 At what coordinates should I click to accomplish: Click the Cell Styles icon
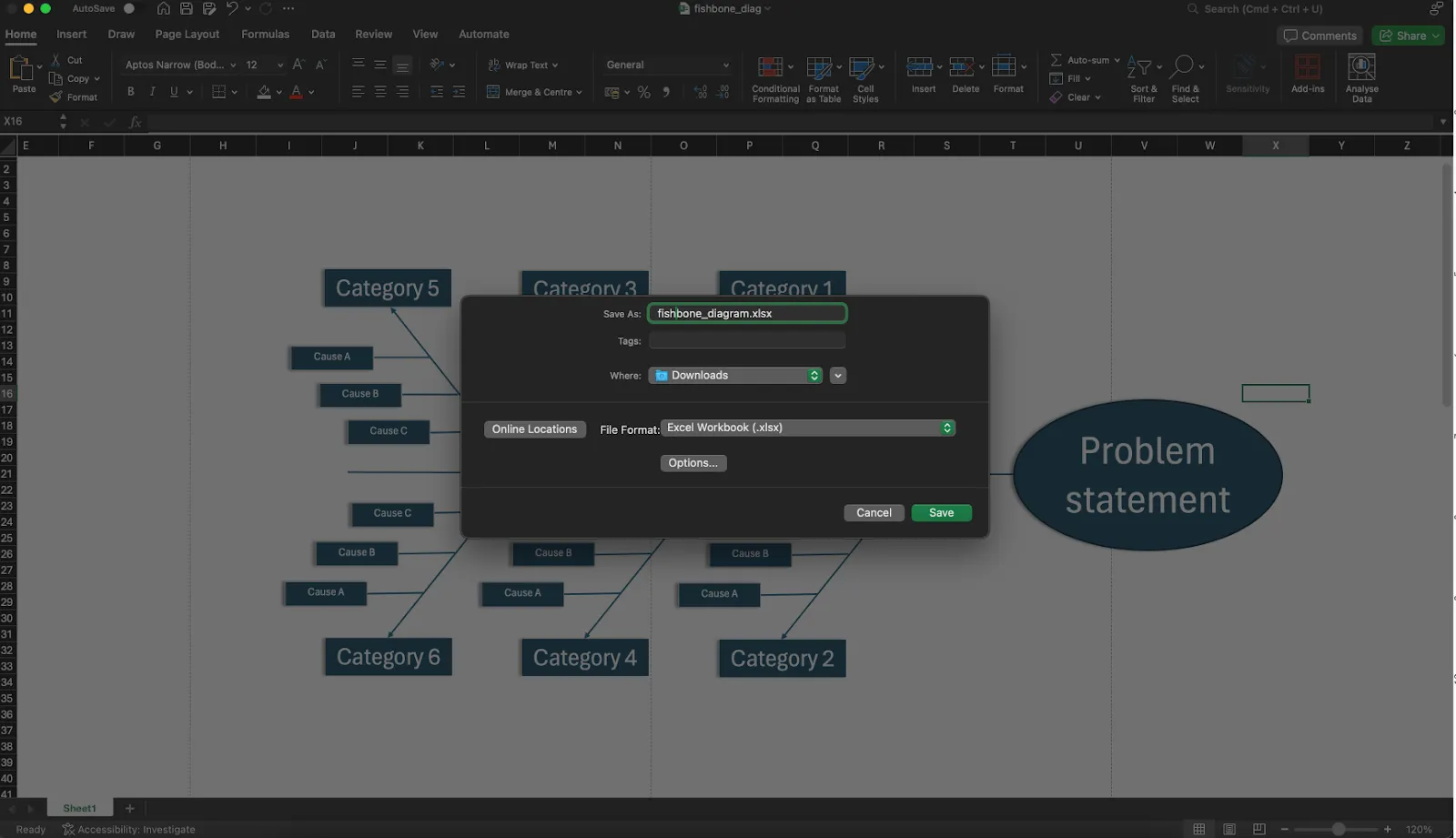click(861, 67)
